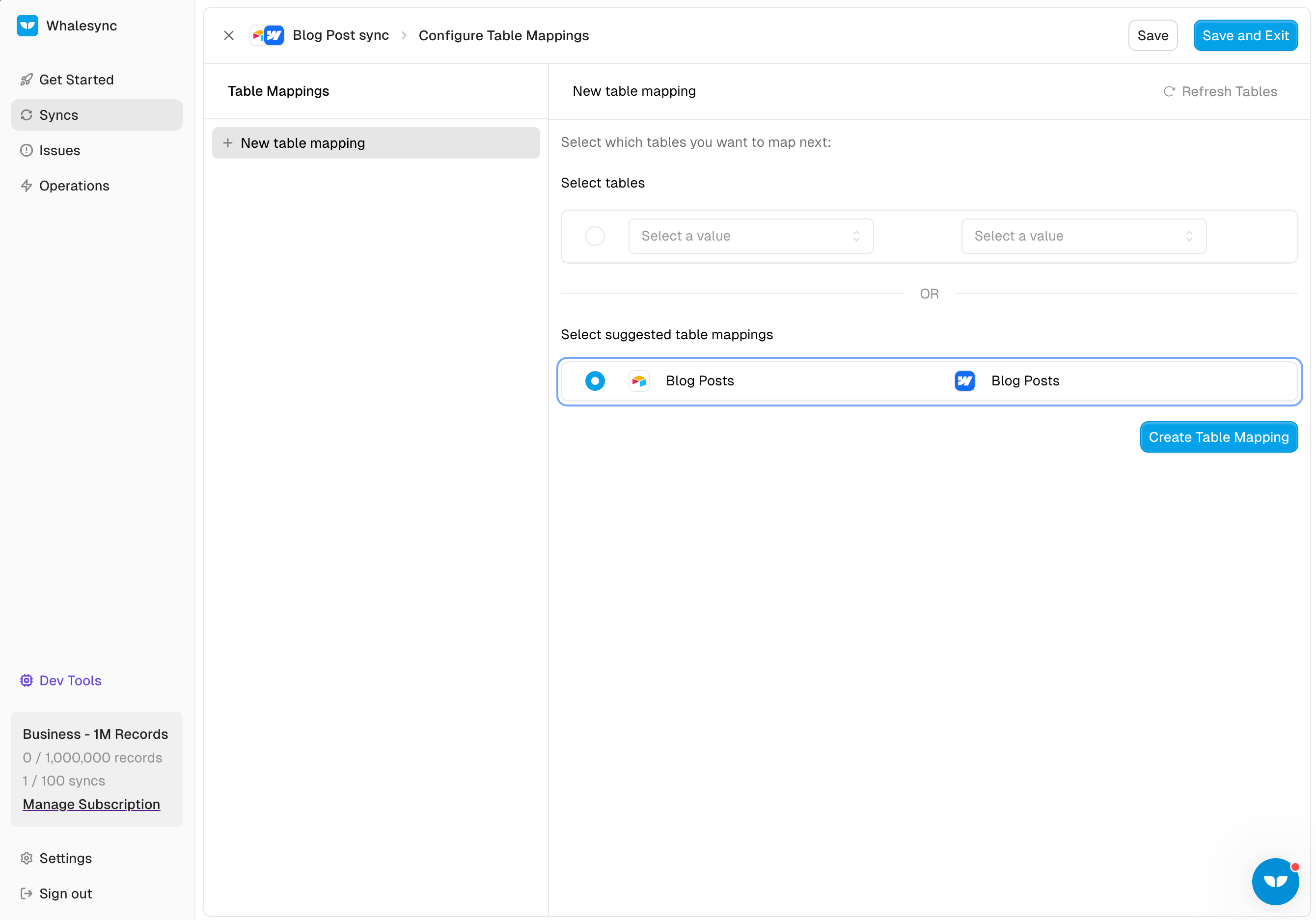1316x920 pixels.
Task: Click the plus icon for New table mapping
Action: (x=227, y=143)
